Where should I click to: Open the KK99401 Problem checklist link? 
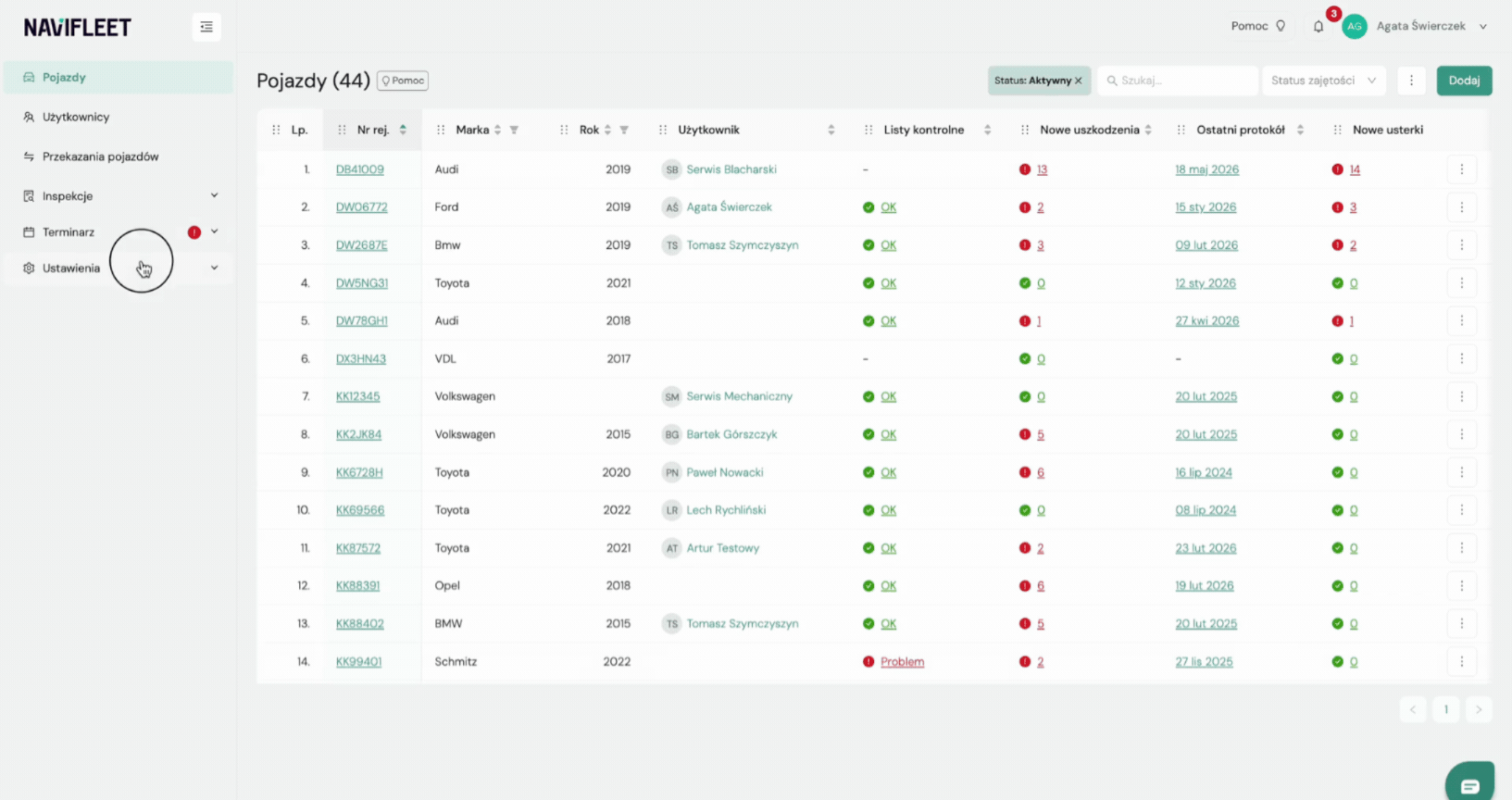point(902,662)
